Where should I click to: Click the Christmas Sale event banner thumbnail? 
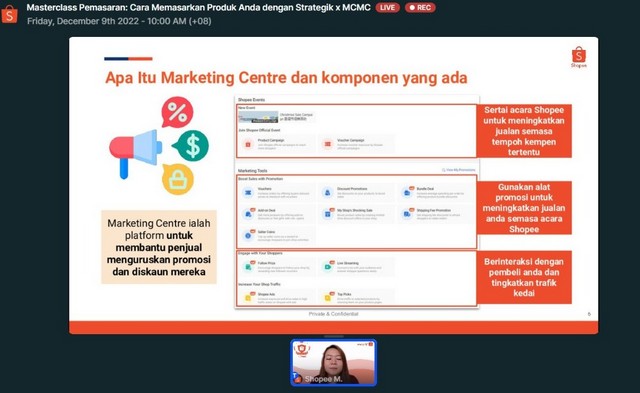coord(258,117)
